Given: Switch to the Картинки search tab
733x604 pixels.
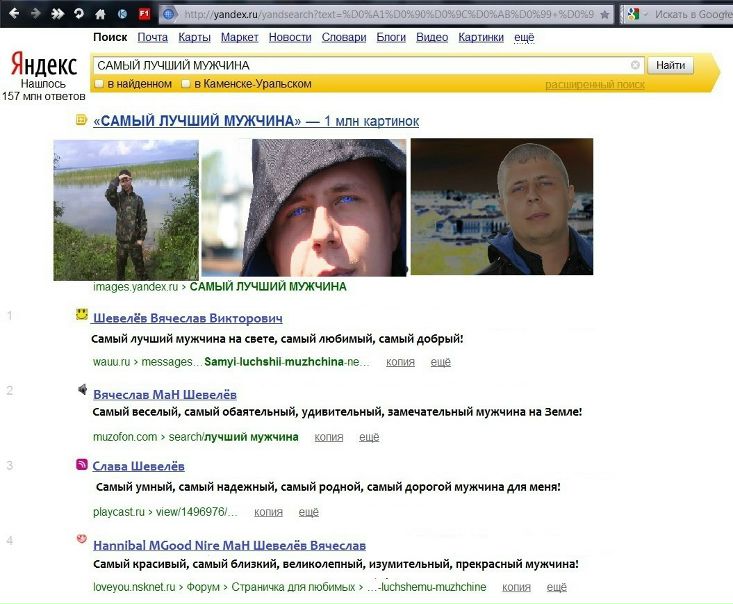Looking at the screenshot, I should pos(481,38).
